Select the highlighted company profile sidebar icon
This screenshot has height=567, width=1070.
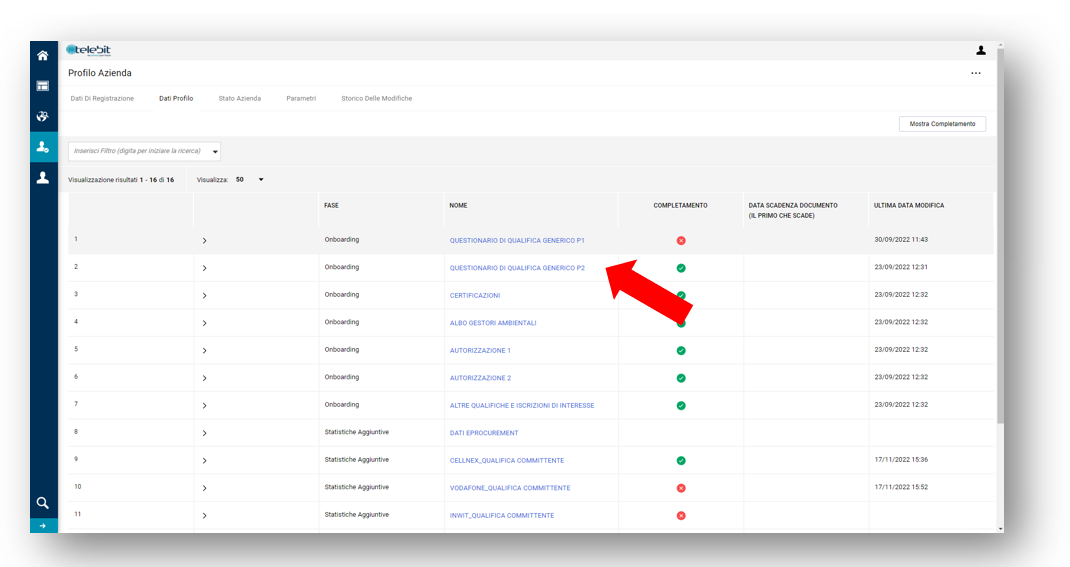tap(43, 147)
